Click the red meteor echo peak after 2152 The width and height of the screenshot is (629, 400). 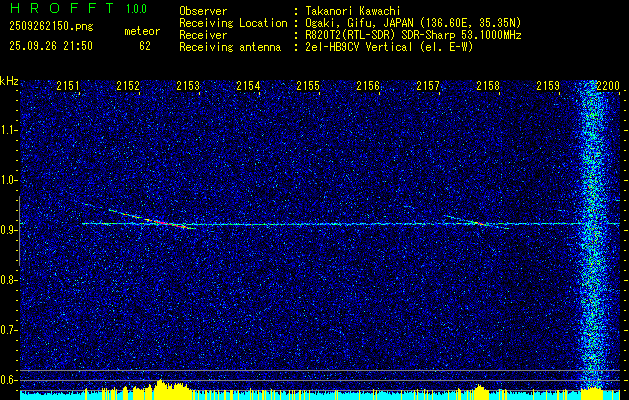coord(156,221)
